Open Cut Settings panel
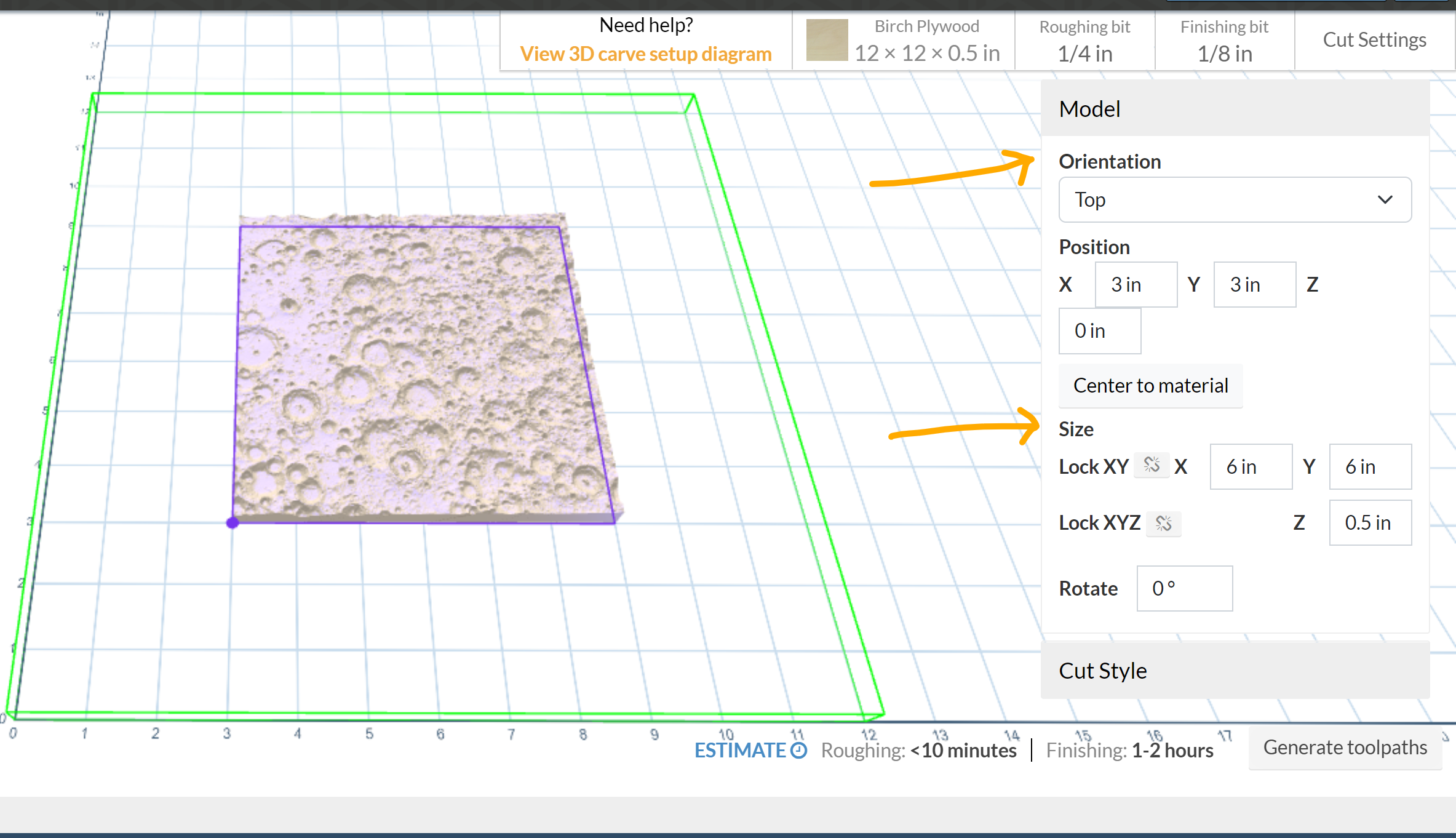Screen dimensions: 1456x838 [x=1374, y=40]
